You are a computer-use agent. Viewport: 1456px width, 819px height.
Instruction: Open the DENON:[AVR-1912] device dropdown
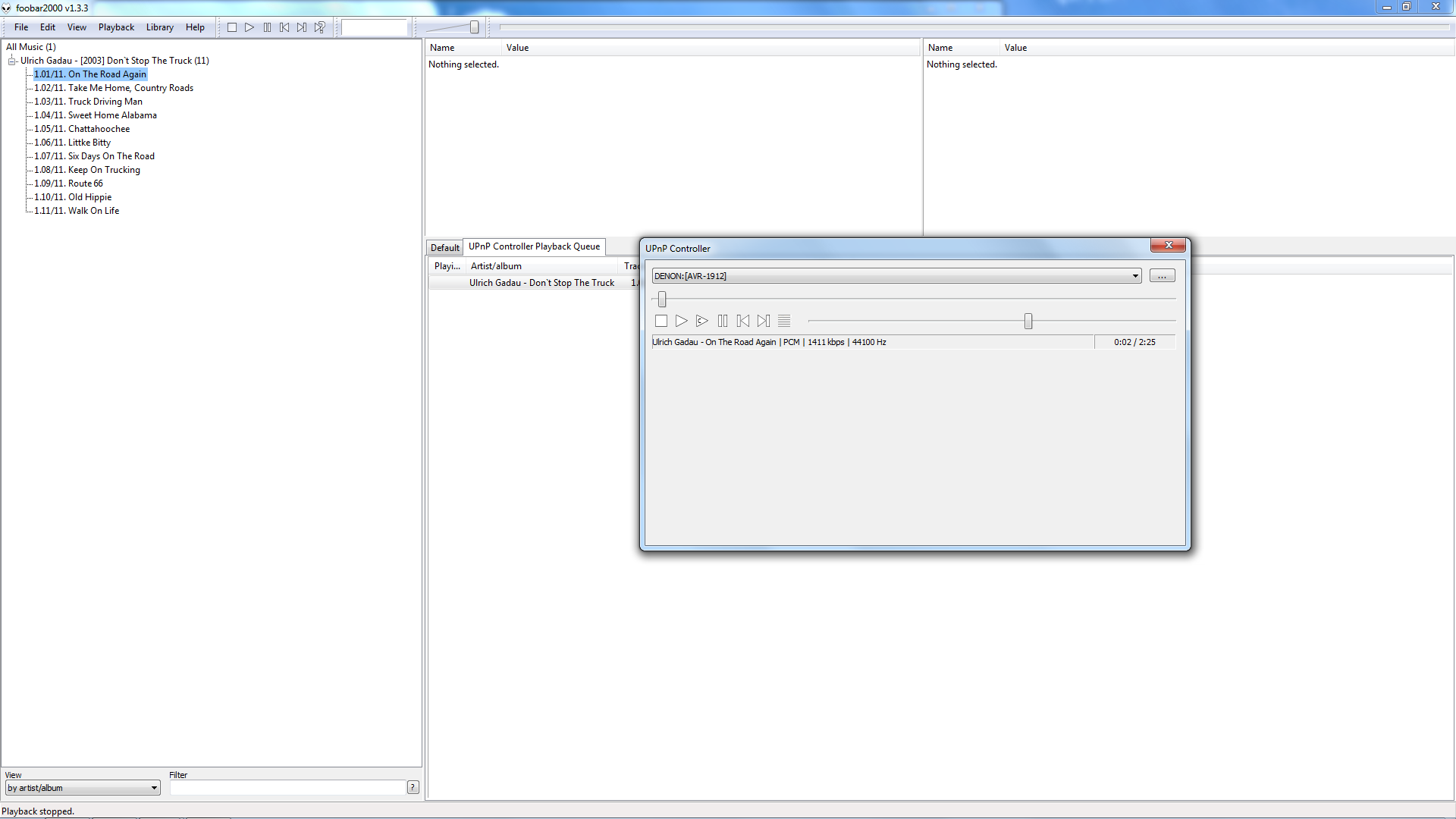pyautogui.click(x=1135, y=276)
